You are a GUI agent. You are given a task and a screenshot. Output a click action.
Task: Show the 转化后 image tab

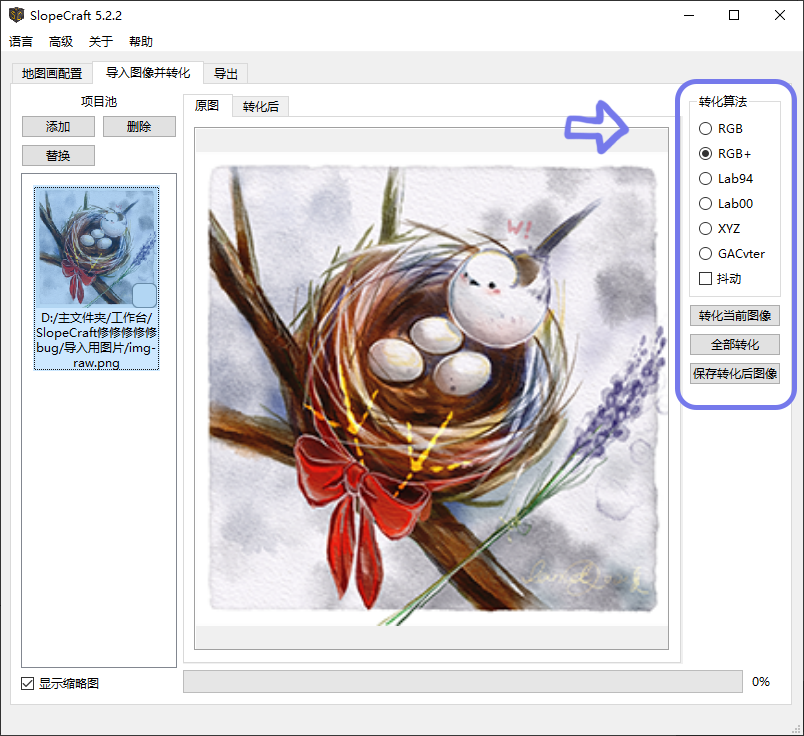(260, 107)
